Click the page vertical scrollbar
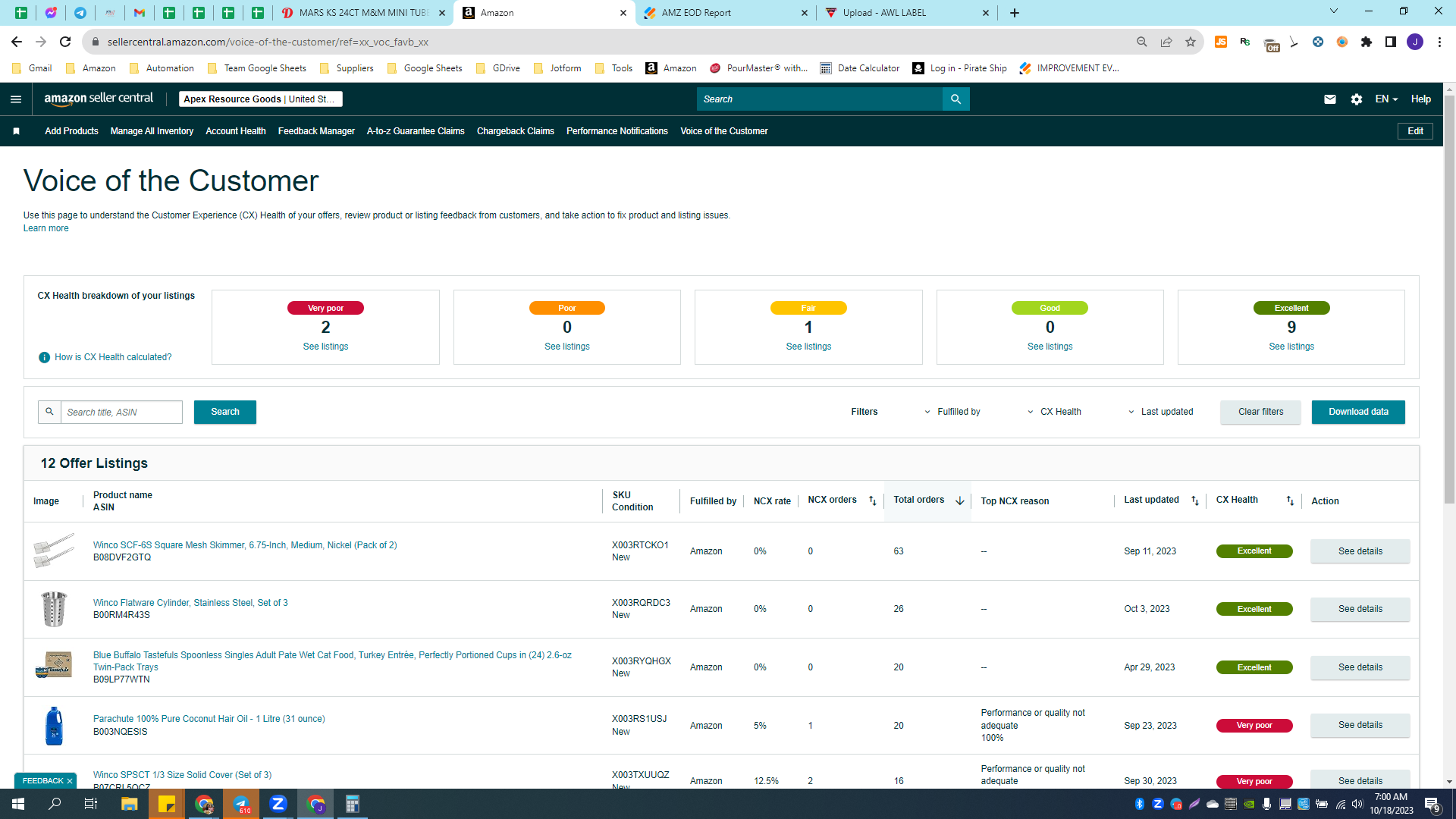 pos(1449,300)
